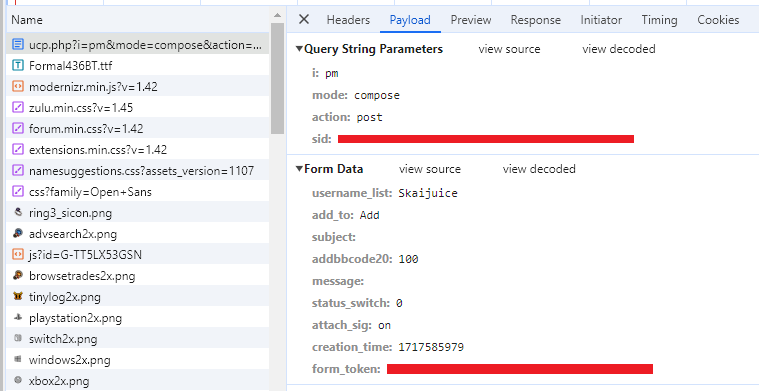Screen dimensions: 759x391
Task: Collapse the Form Data section
Action: (x=300, y=169)
